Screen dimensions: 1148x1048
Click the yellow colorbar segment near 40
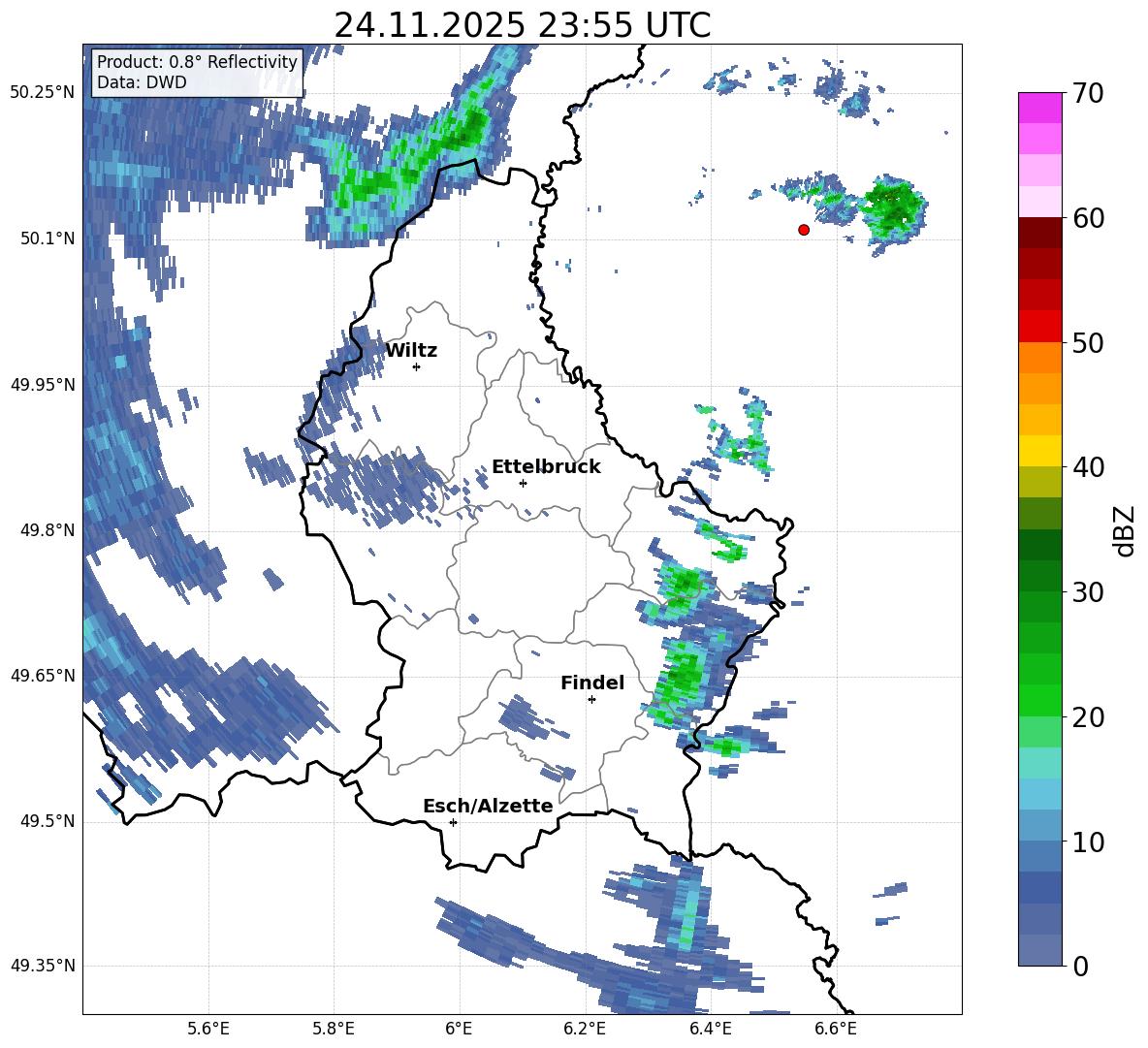pyautogui.click(x=1039, y=451)
